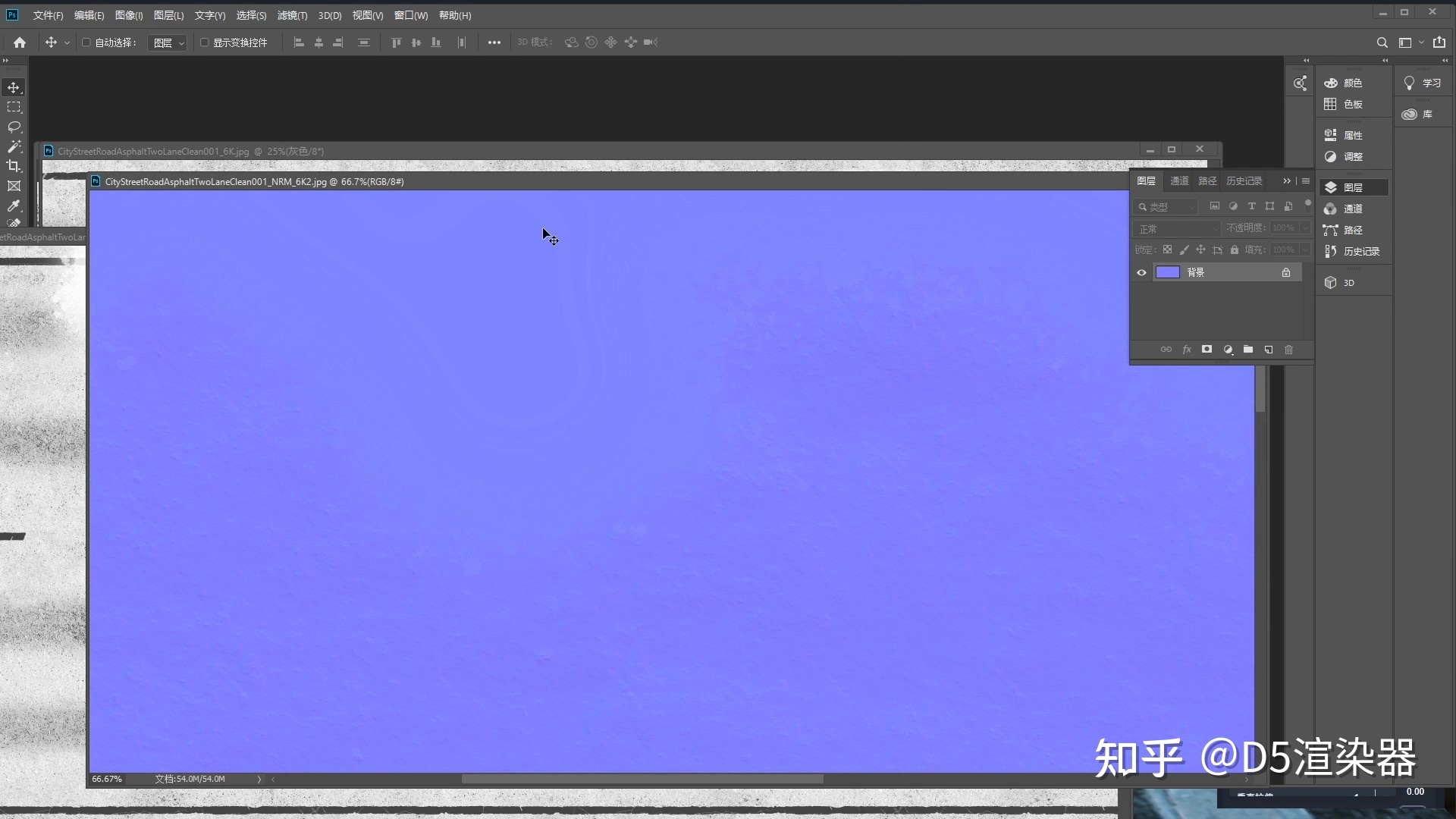
Task: Open the search magnifier icon
Action: coord(1382,42)
